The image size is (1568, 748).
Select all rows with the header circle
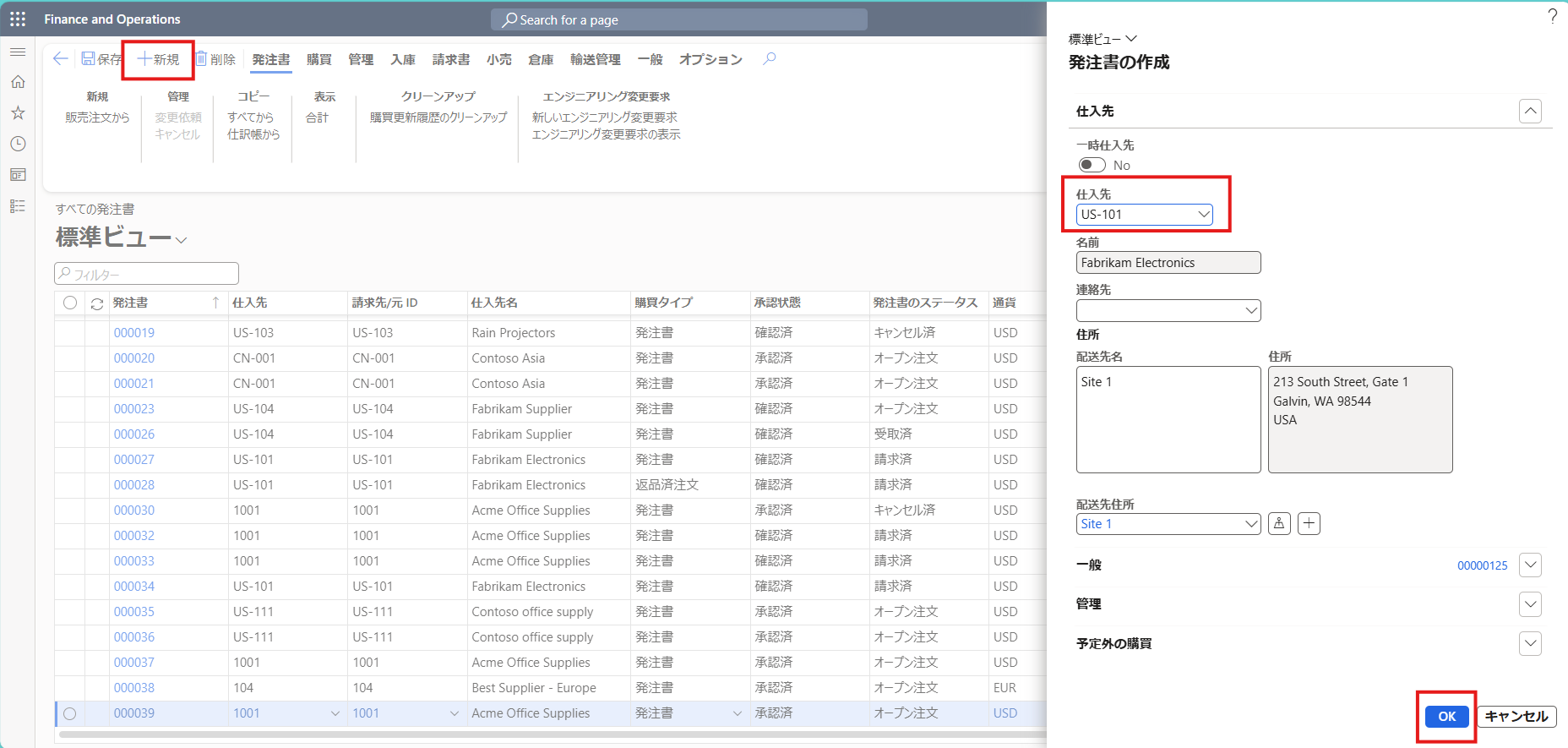(x=70, y=303)
